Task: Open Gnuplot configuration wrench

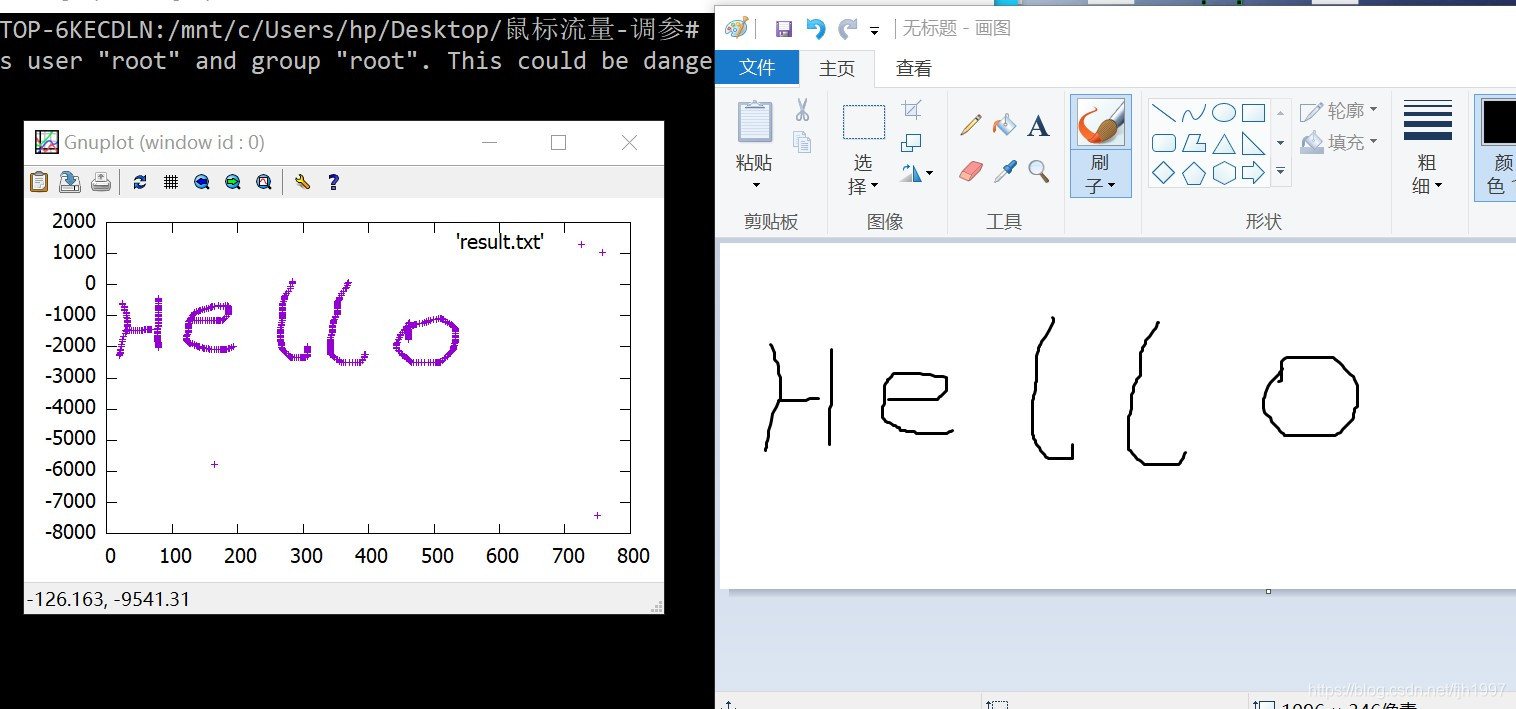Action: (302, 182)
